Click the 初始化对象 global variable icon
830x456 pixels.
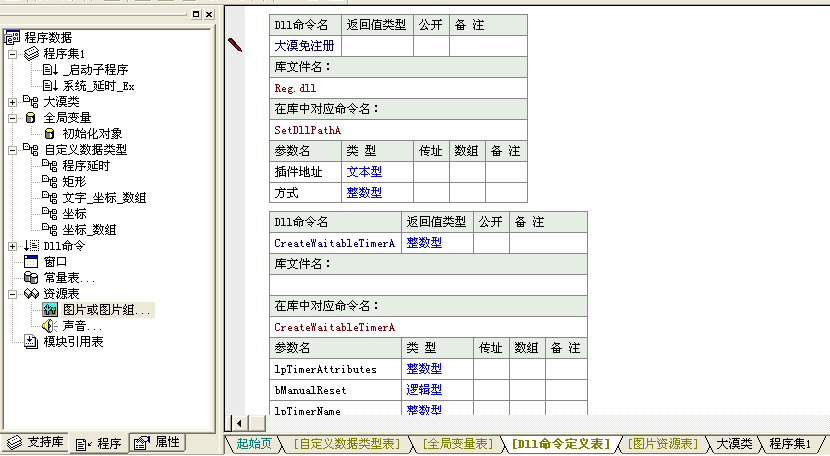pos(49,134)
